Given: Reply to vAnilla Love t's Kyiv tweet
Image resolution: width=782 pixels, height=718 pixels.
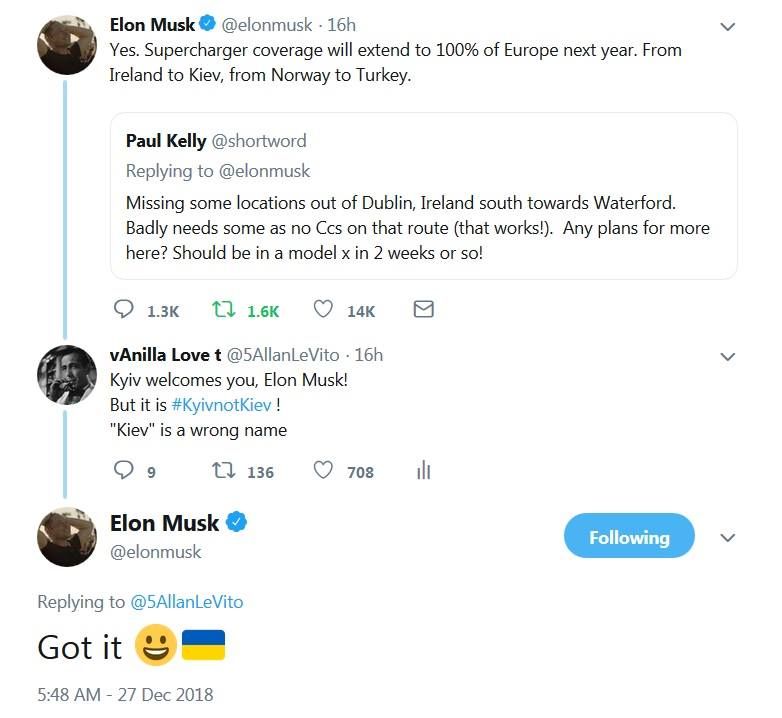Looking at the screenshot, I should (123, 470).
